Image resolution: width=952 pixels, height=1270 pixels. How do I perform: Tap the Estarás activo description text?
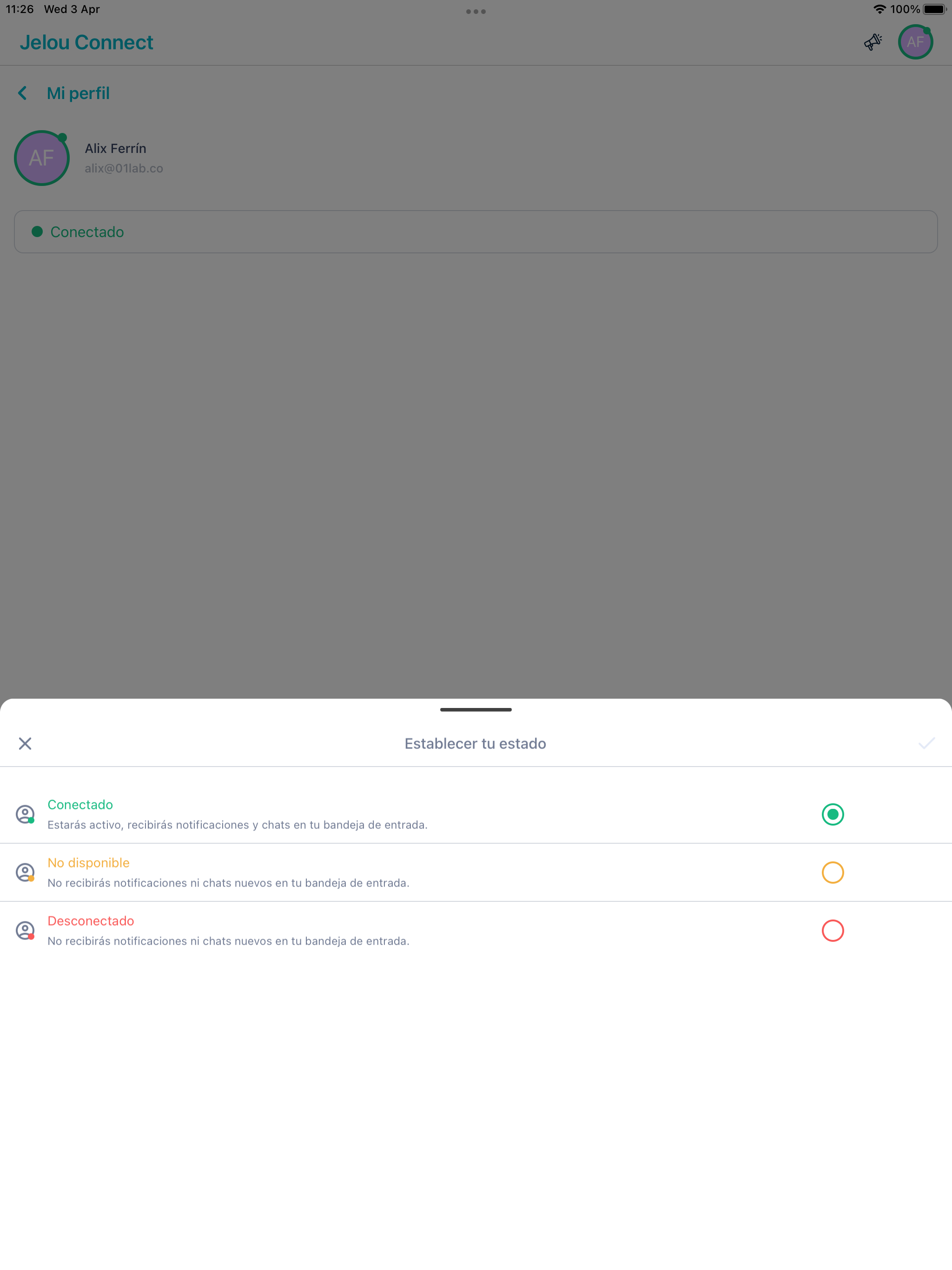point(237,825)
